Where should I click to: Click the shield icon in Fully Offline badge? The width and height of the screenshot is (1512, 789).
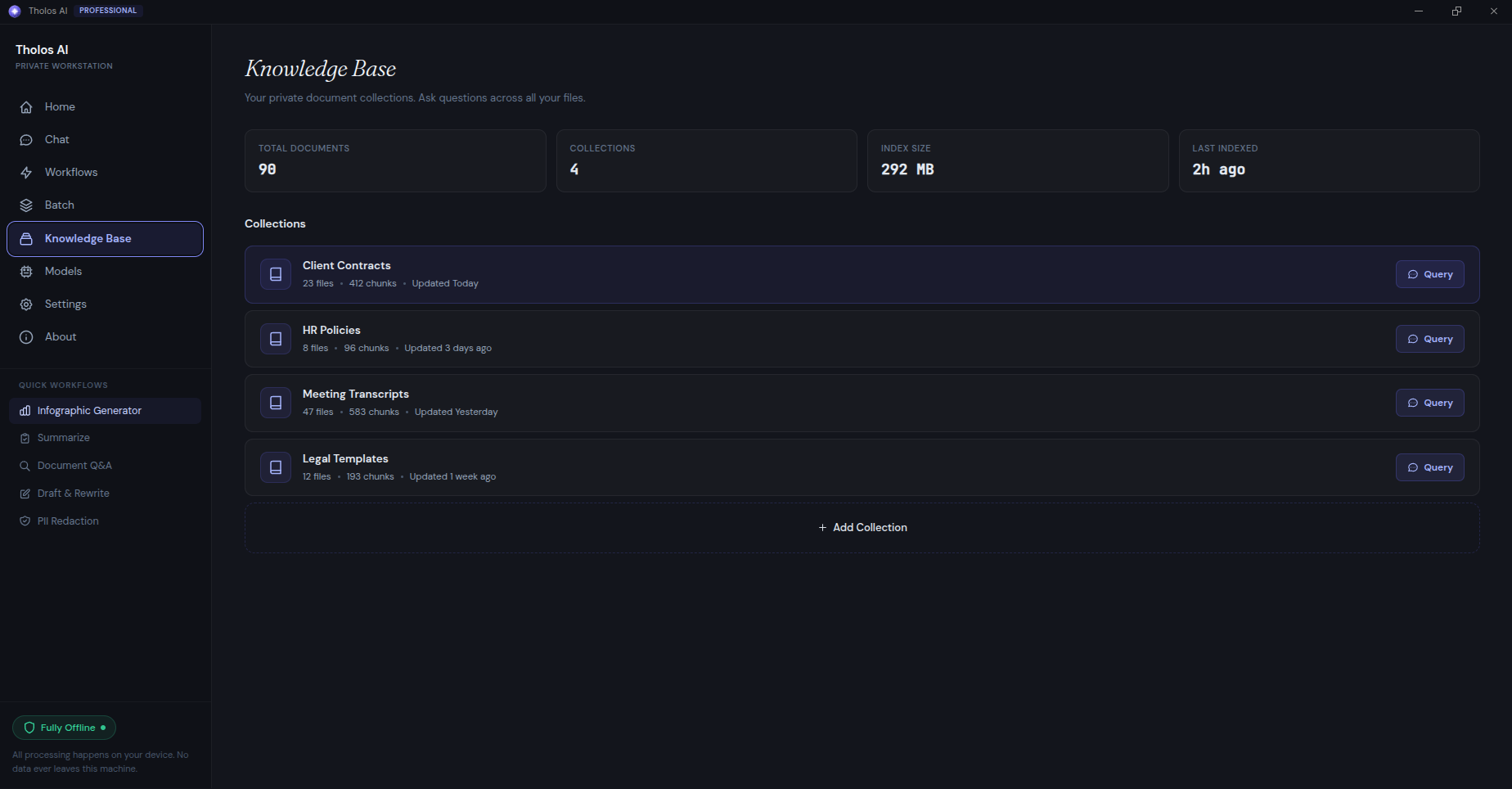(x=29, y=728)
